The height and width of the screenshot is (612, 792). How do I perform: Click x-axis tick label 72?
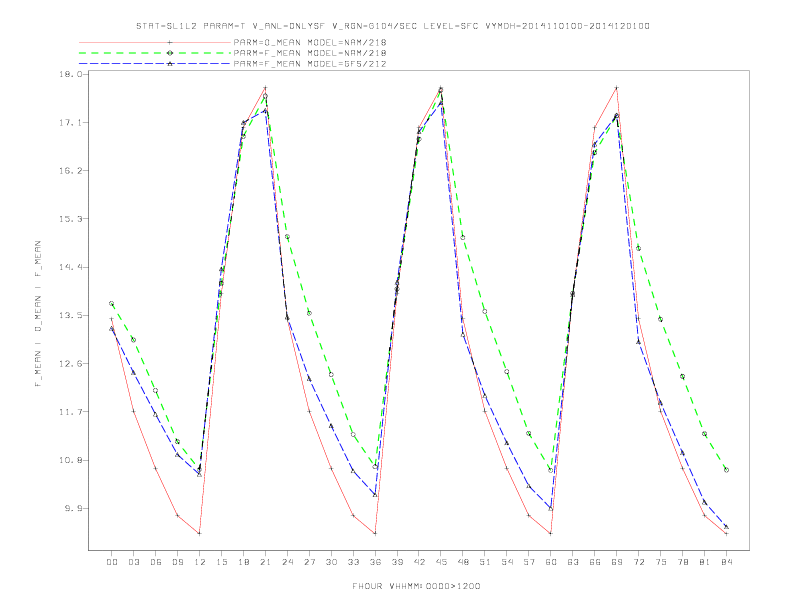(x=639, y=562)
